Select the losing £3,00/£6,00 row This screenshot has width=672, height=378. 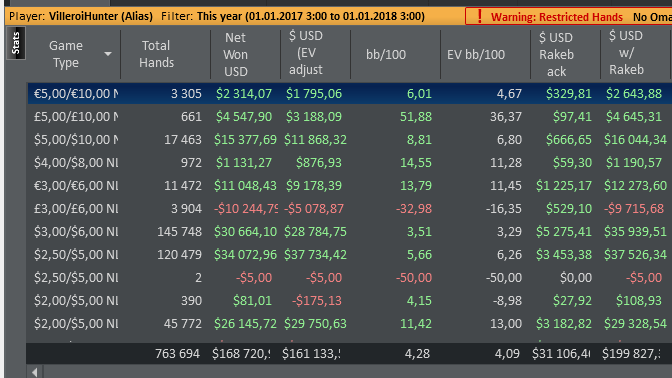(x=350, y=209)
